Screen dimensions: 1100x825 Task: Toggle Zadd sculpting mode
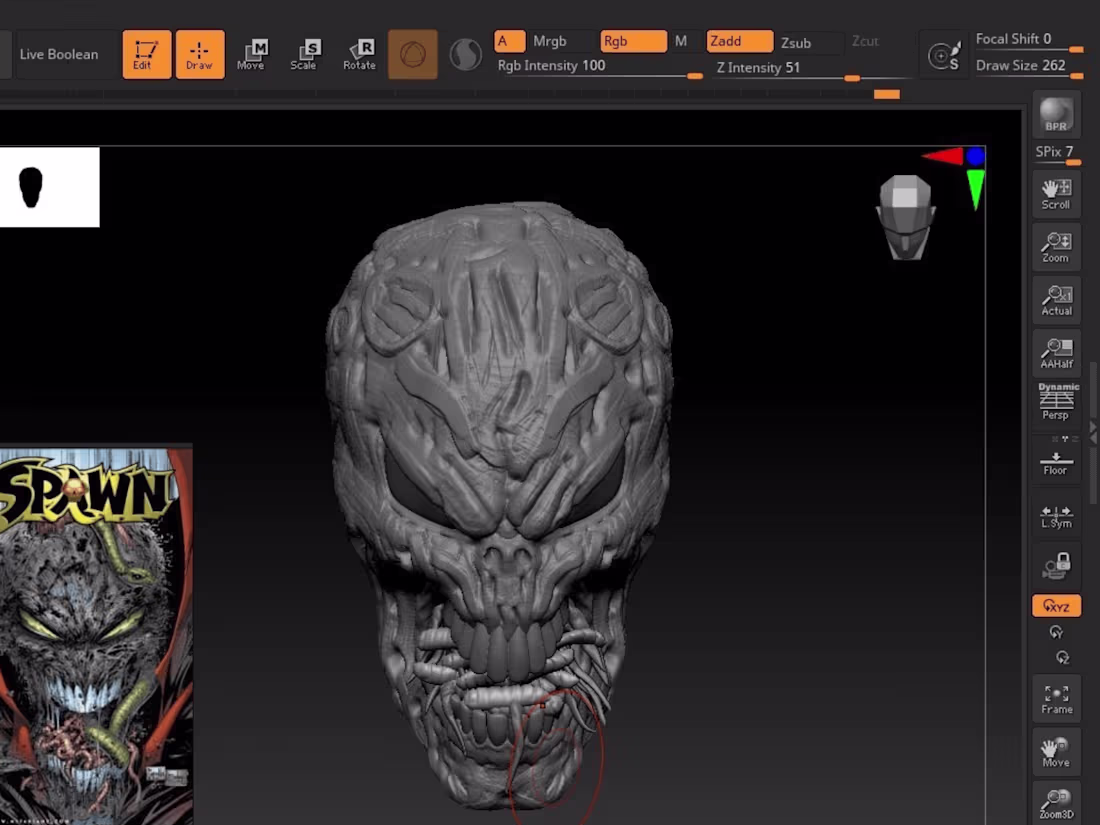tap(737, 41)
